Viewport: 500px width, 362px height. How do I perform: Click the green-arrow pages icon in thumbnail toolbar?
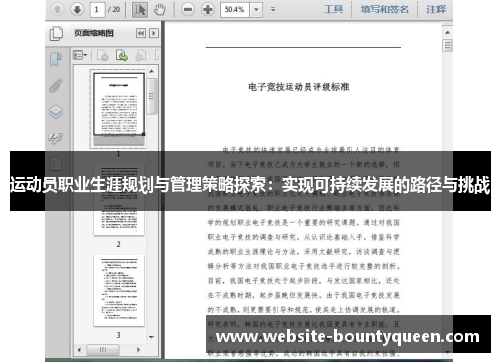click(x=122, y=55)
